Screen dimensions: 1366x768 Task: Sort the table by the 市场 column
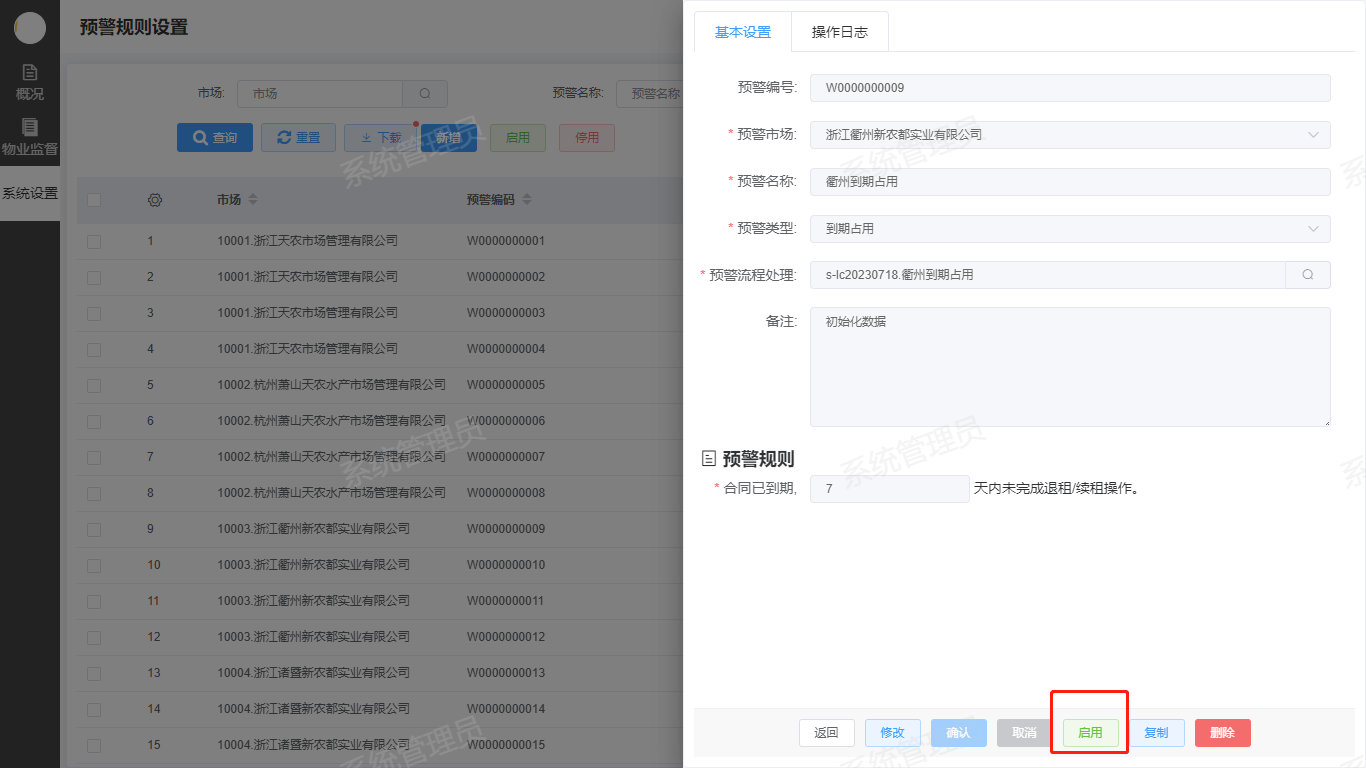tap(253, 200)
